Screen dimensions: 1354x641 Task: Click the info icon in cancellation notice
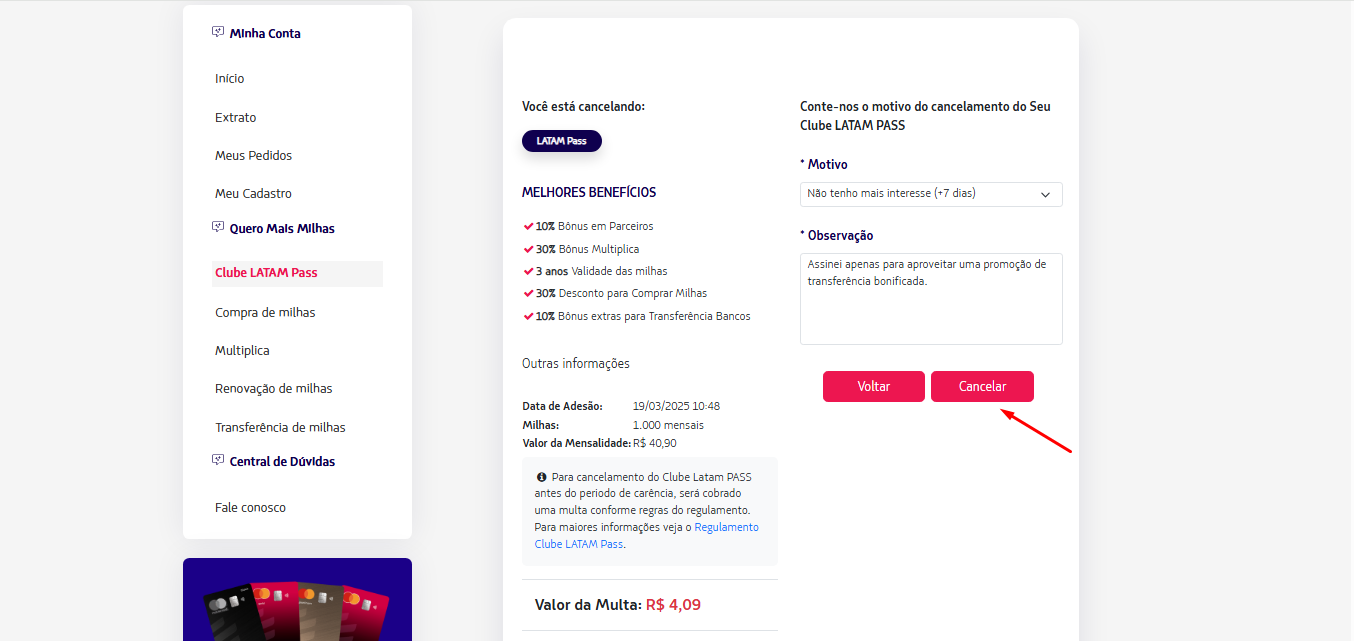[x=541, y=477]
